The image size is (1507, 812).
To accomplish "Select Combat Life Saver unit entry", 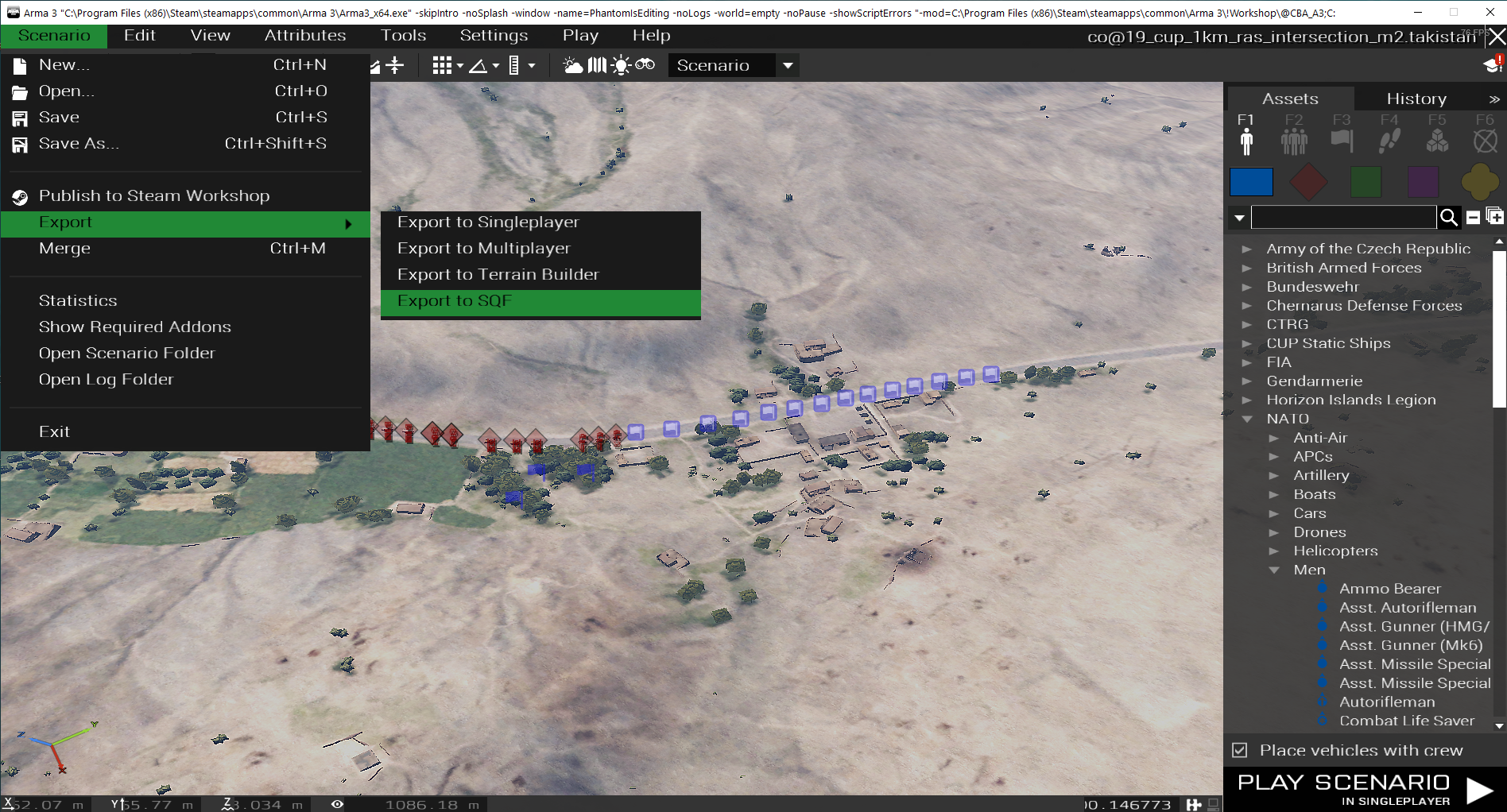I will click(1407, 721).
